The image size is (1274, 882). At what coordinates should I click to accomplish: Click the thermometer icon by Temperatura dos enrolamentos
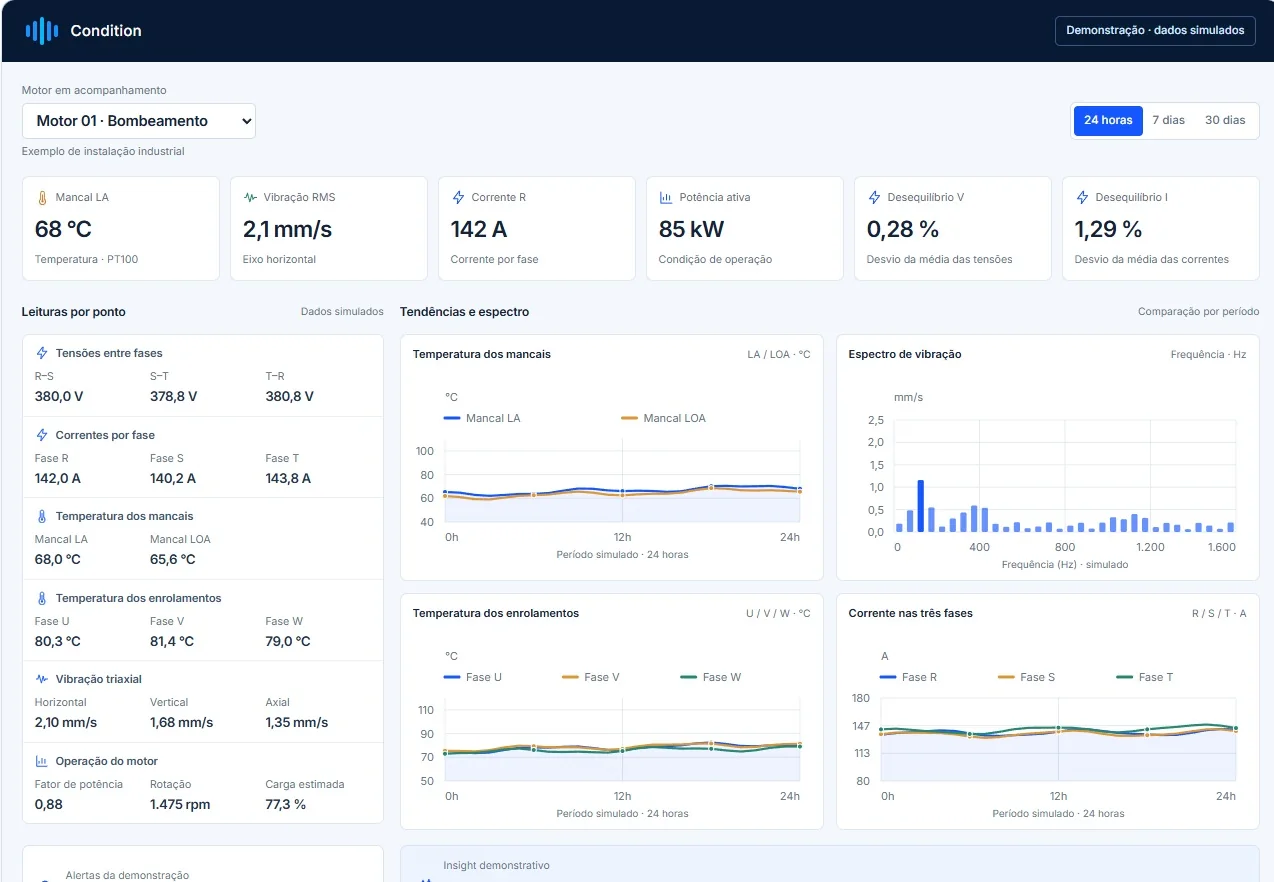coord(42,598)
